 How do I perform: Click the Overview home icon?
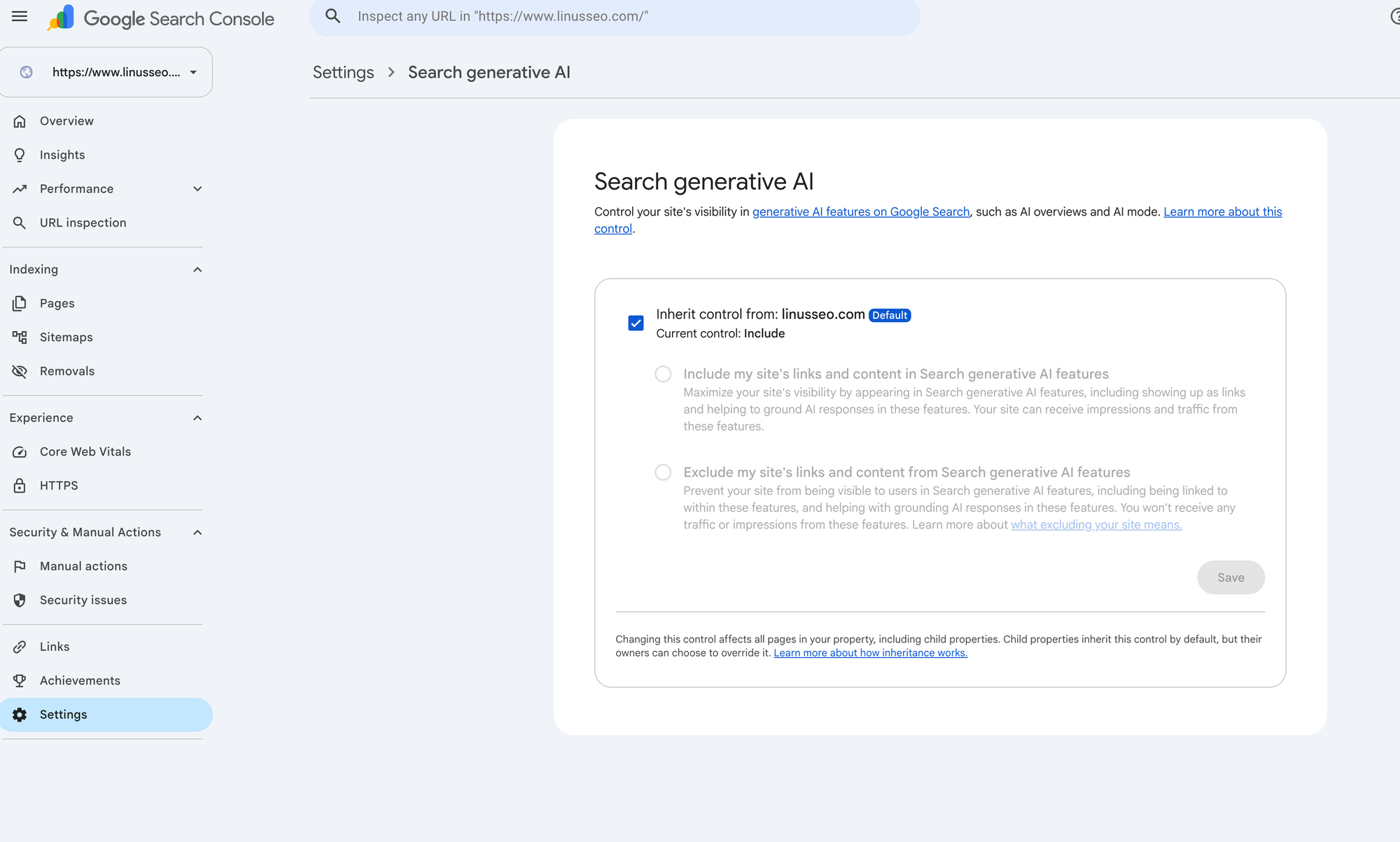click(x=20, y=121)
